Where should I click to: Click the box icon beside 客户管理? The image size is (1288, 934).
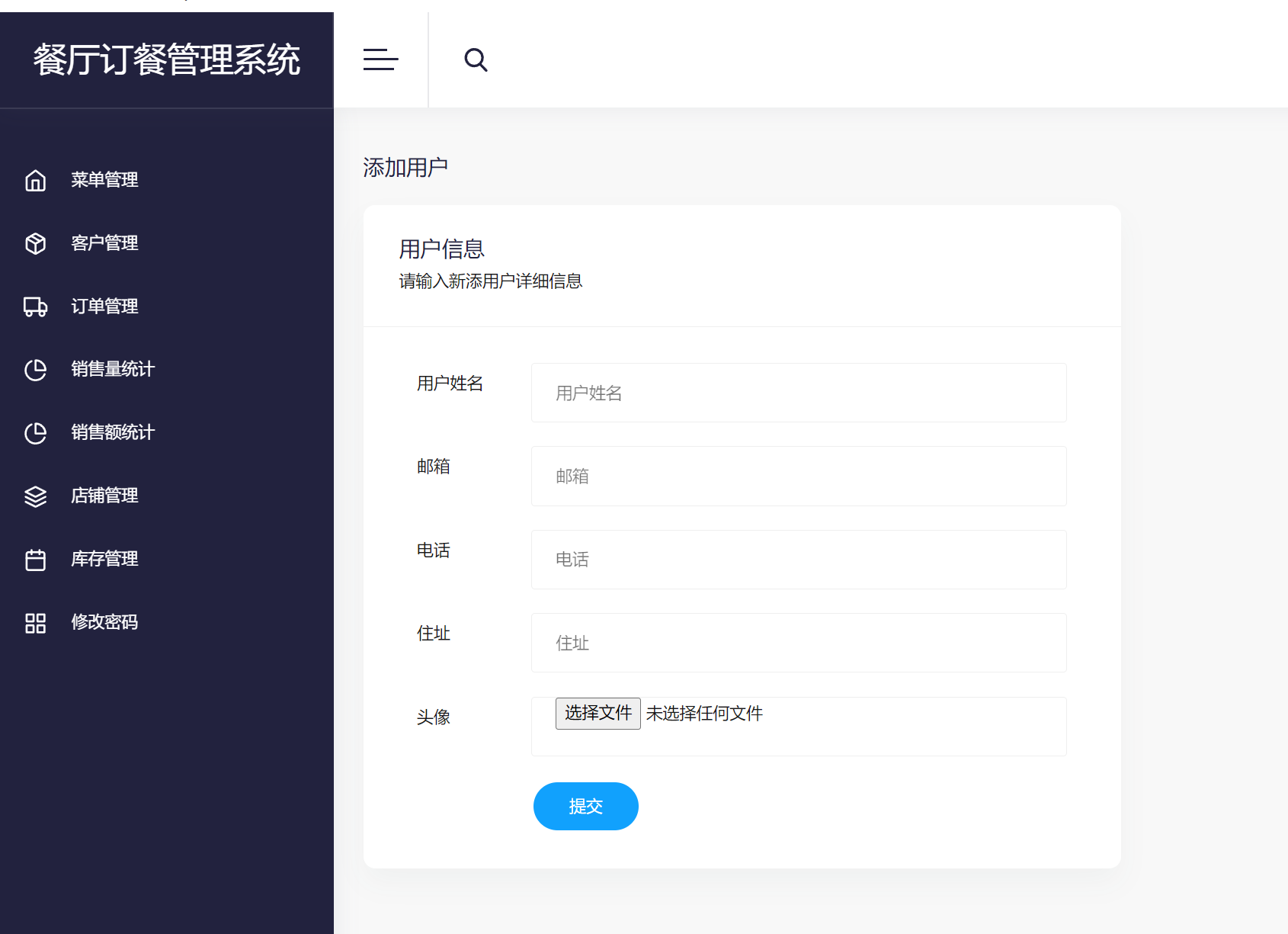pos(36,243)
